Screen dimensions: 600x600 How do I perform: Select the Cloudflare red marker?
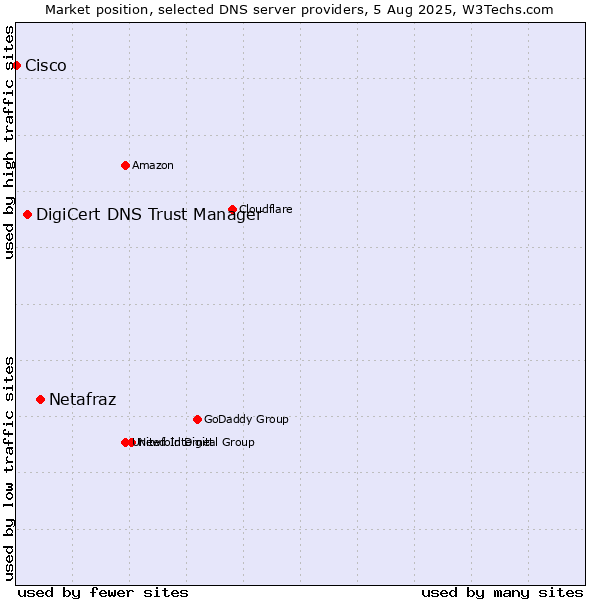pyautogui.click(x=232, y=209)
